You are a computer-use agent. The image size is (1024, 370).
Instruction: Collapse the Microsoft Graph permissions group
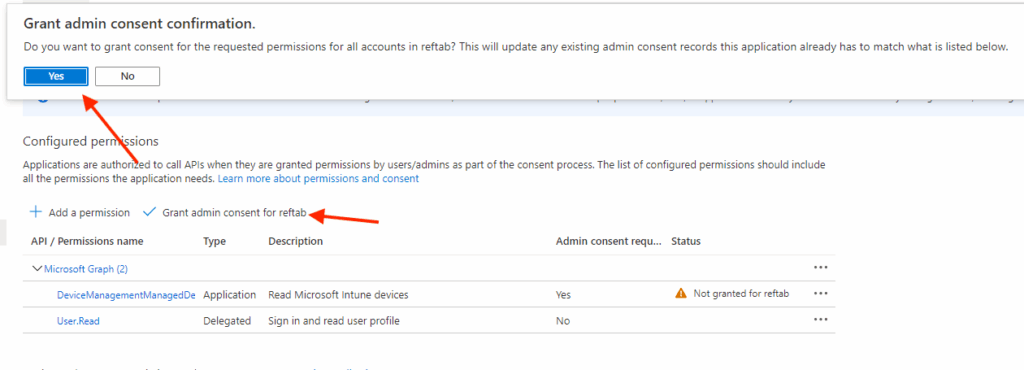click(37, 268)
